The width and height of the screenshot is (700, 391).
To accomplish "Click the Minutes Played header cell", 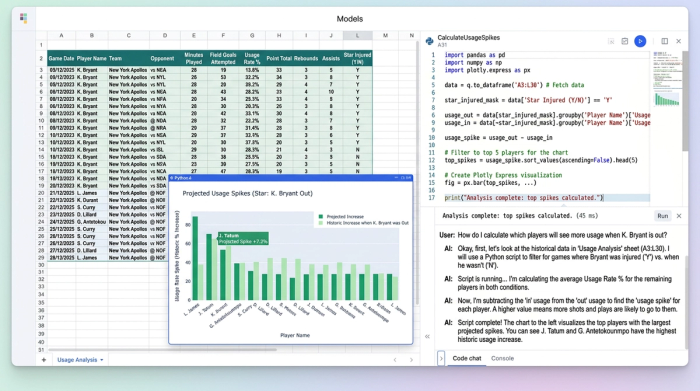I will (x=194, y=58).
